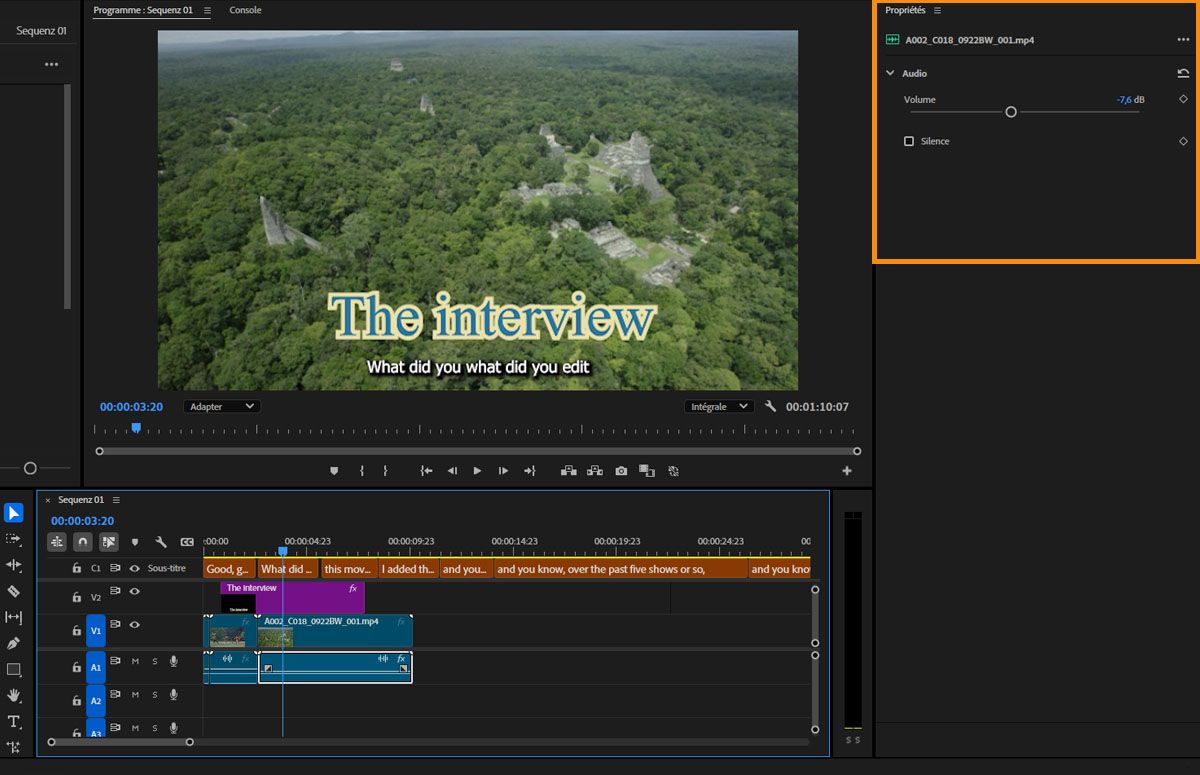The height and width of the screenshot is (775, 1200).
Task: Open the program monitor wrench settings
Action: 770,407
